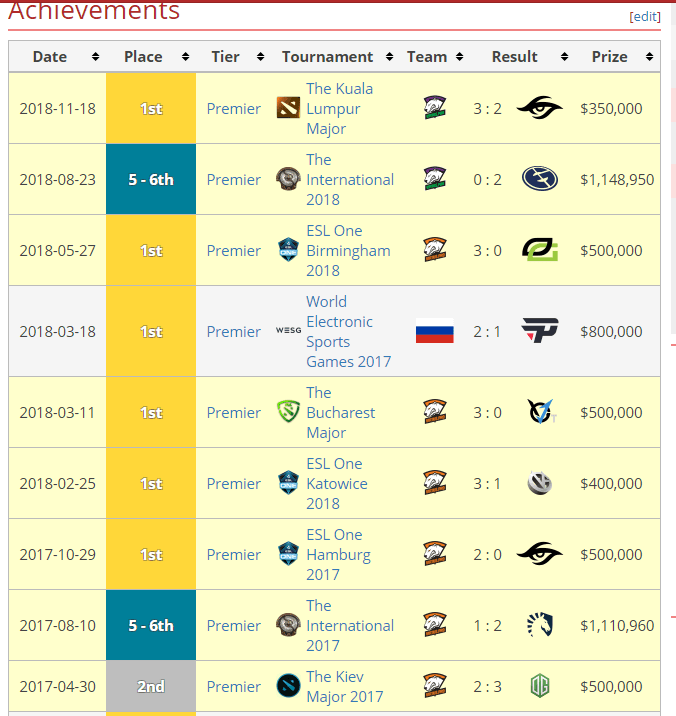Click Virtus.pro logo in ESL One Birmingham row
This screenshot has width=676, height=716.
(434, 250)
